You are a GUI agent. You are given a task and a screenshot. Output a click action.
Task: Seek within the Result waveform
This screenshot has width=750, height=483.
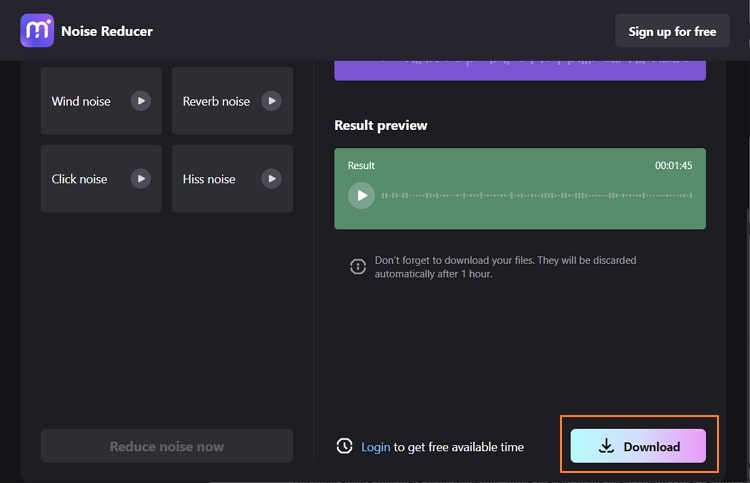537,196
